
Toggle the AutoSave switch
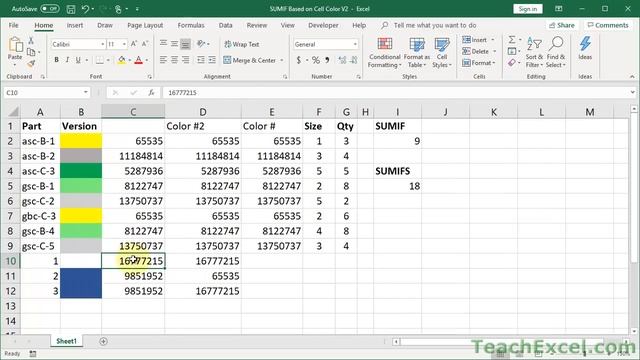[49, 9]
